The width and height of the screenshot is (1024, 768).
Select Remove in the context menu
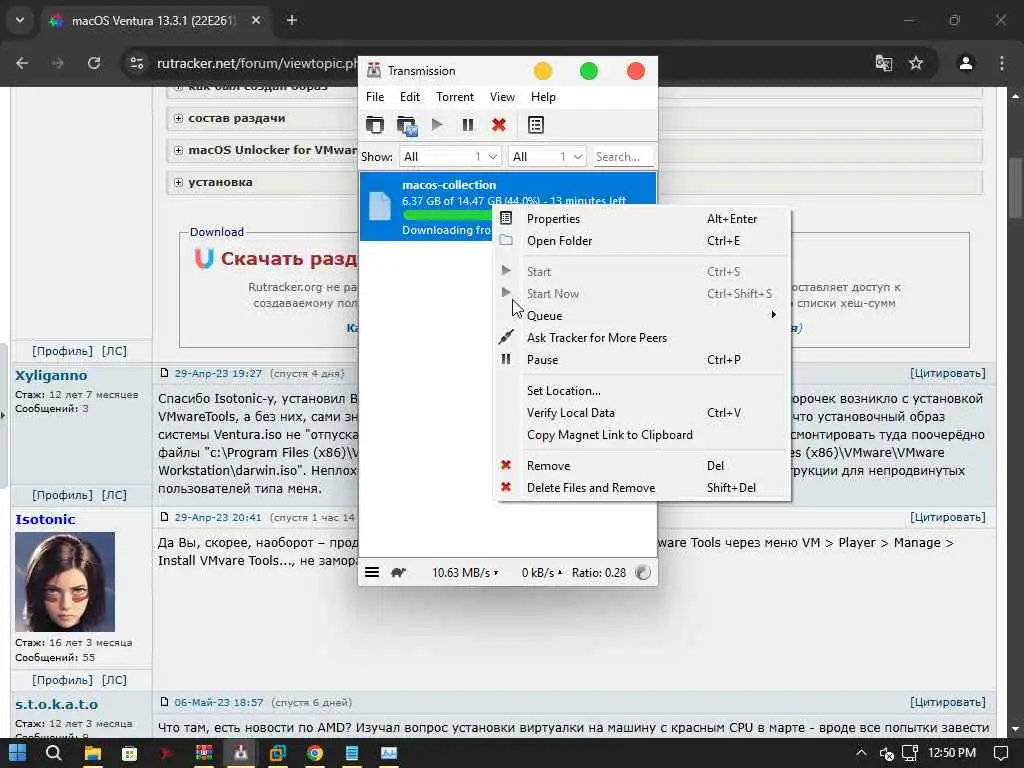point(641,466)
